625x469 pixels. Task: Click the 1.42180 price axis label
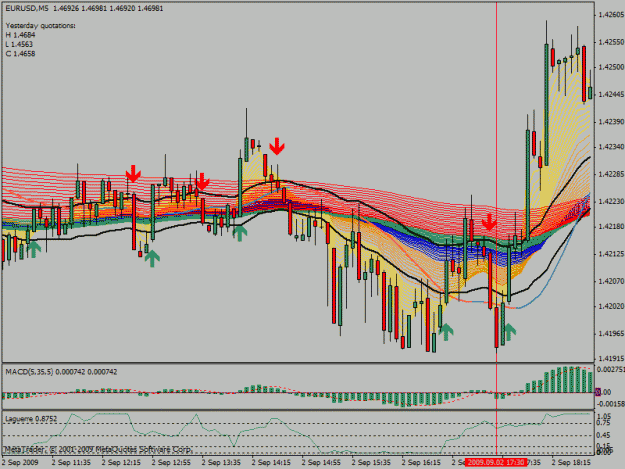[611, 227]
